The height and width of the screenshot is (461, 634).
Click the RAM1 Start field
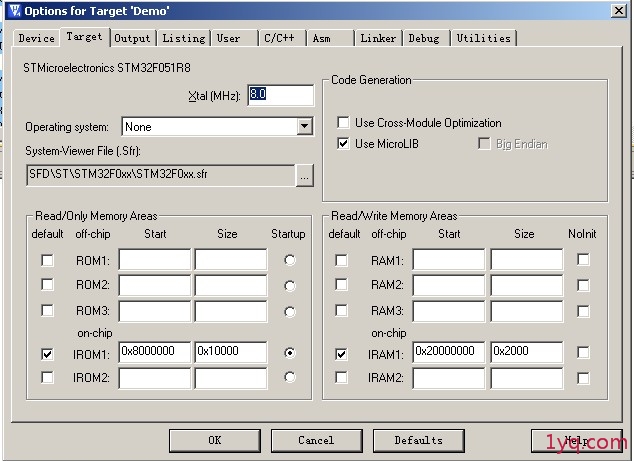coord(448,260)
